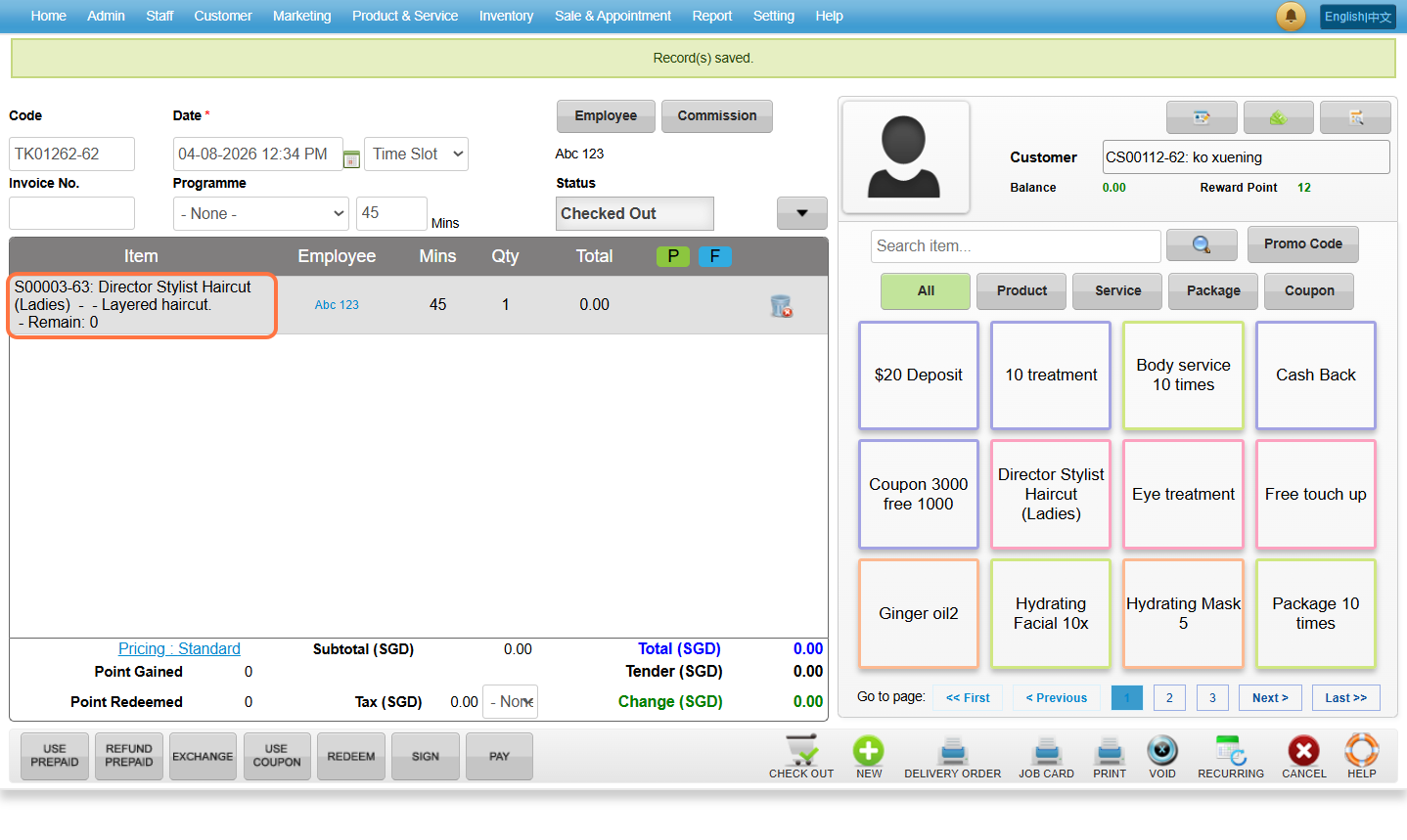Screen dimensions: 1407x840
Task: Open the Setting menu
Action: [x=773, y=16]
